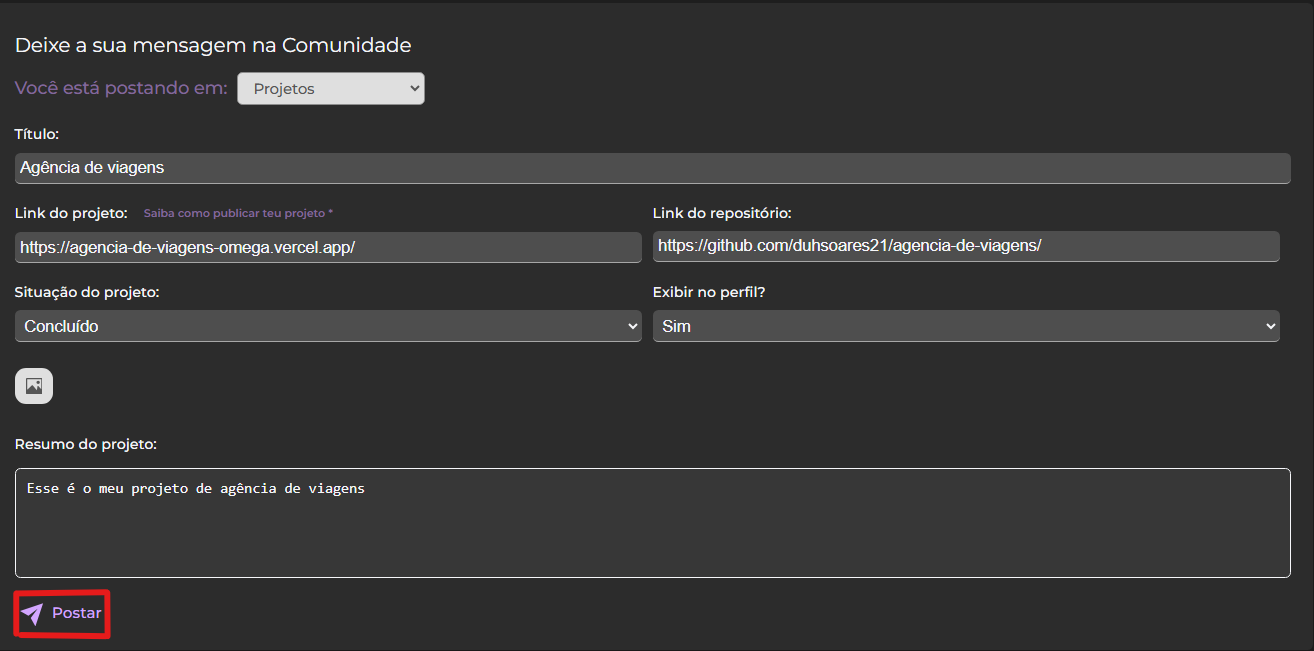Expand the Situação do projeto dropdown

[x=328, y=326]
